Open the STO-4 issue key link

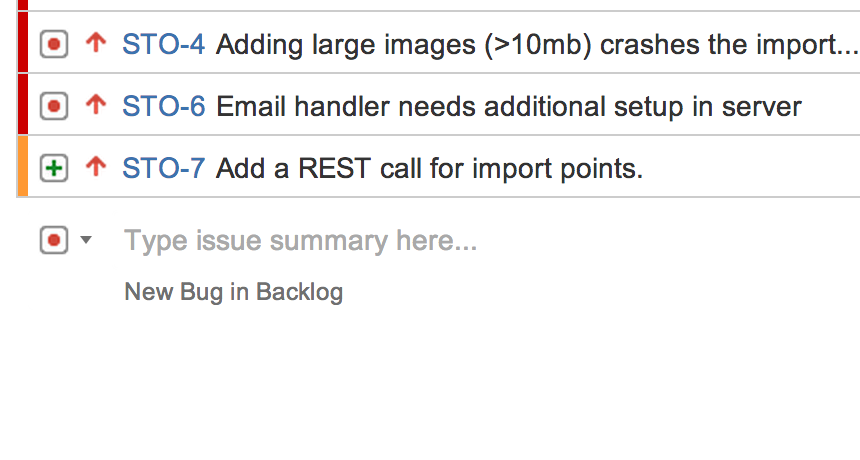164,44
